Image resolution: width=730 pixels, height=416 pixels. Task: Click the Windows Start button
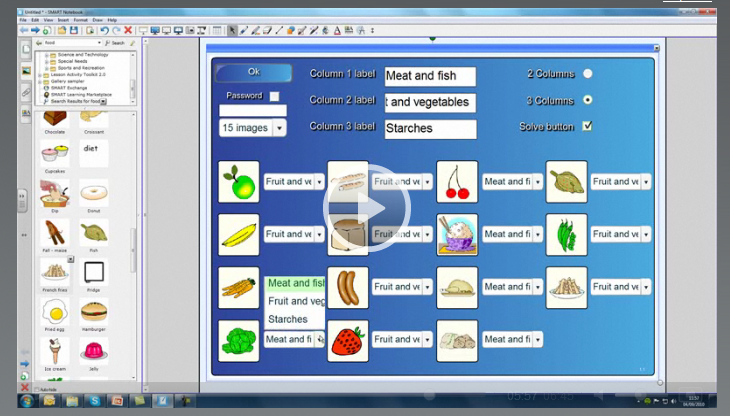[26, 401]
